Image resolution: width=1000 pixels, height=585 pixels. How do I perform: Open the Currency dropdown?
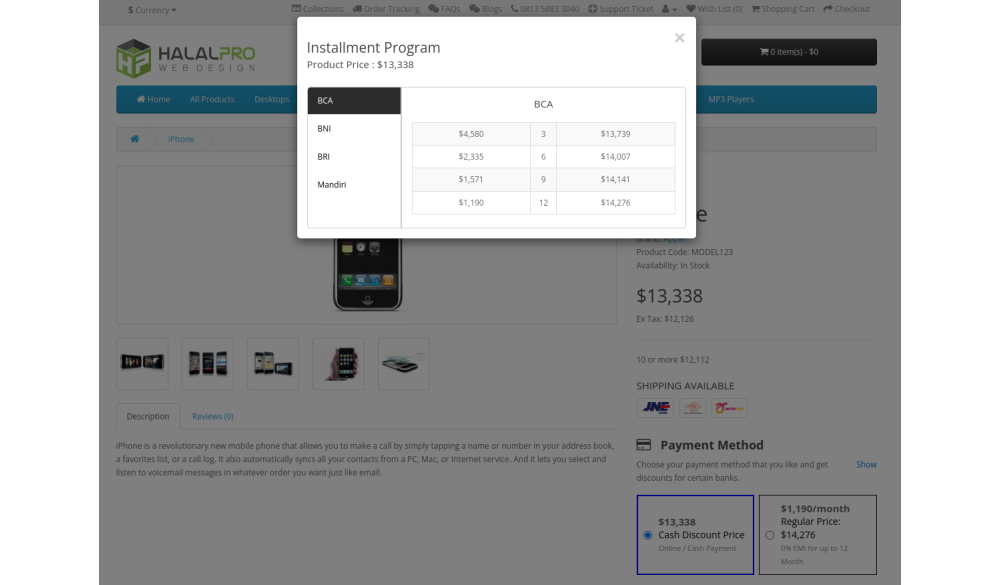[x=152, y=10]
